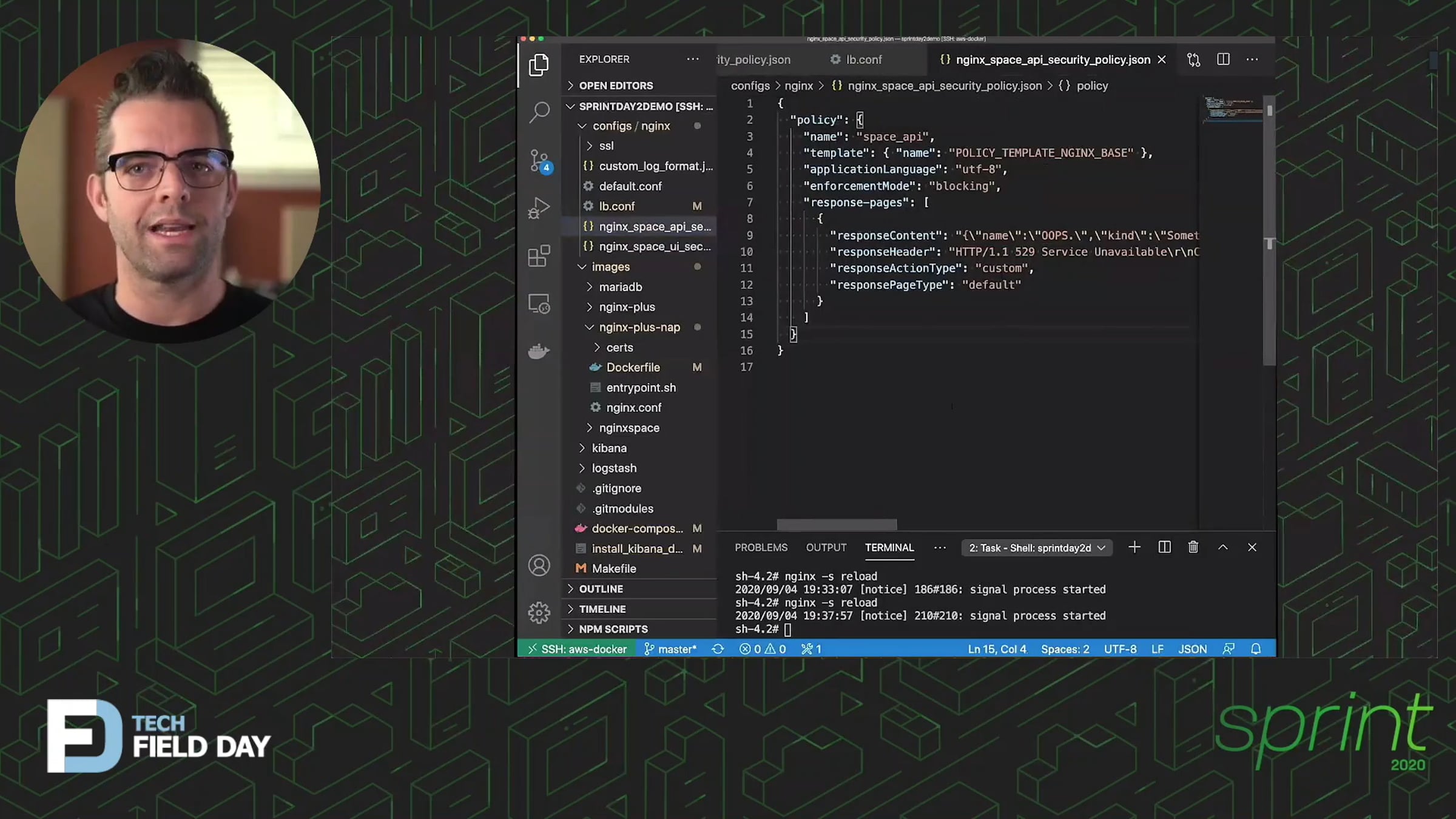This screenshot has height=819, width=1456.
Task: Switch to the PROBLEMS panel tab
Action: [x=761, y=547]
